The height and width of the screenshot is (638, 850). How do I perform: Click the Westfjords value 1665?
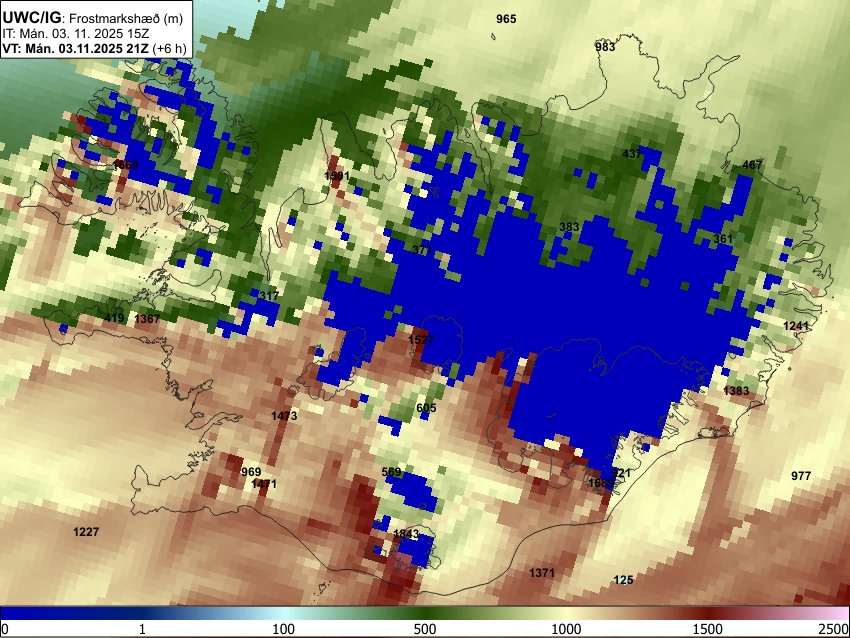click(126, 164)
